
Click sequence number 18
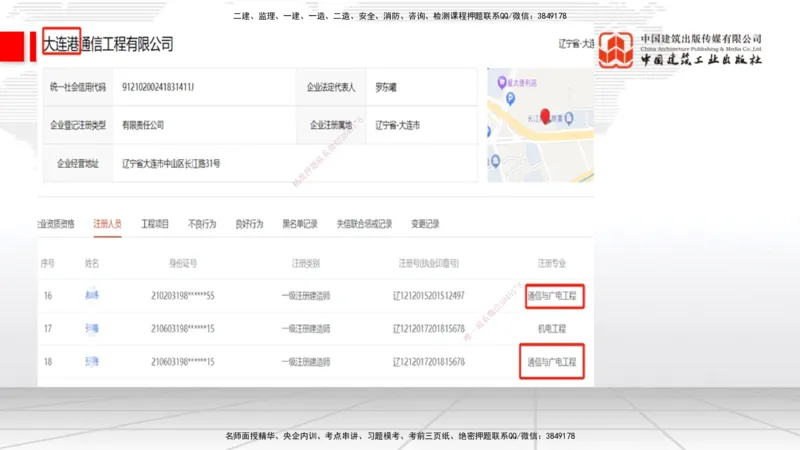47,362
